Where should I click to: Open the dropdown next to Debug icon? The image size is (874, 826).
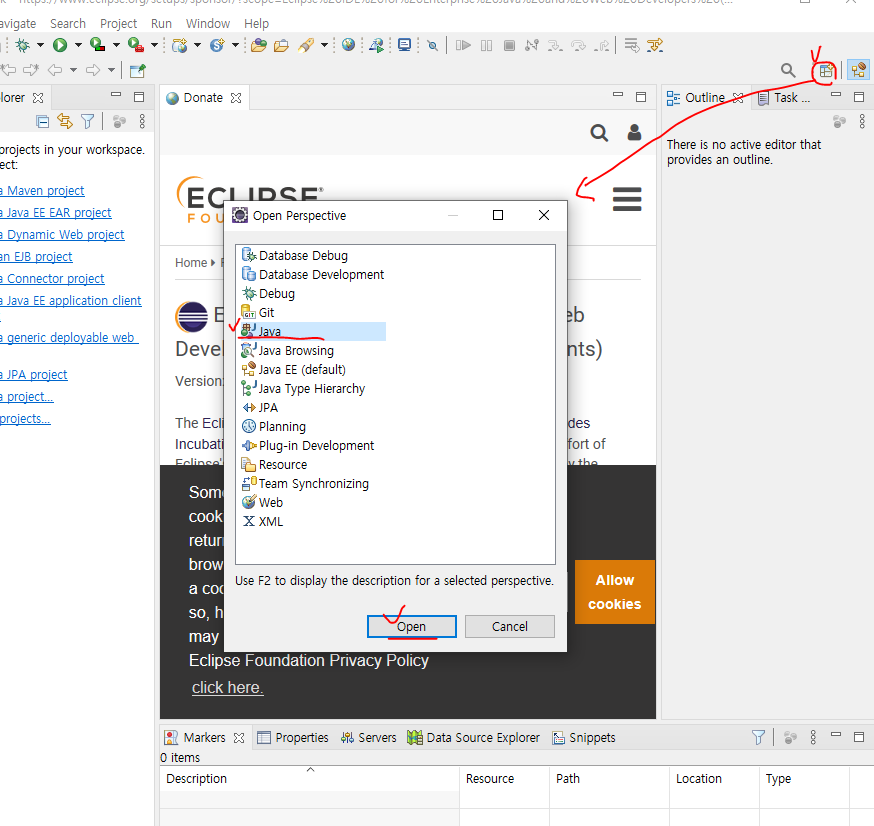[x=40, y=45]
